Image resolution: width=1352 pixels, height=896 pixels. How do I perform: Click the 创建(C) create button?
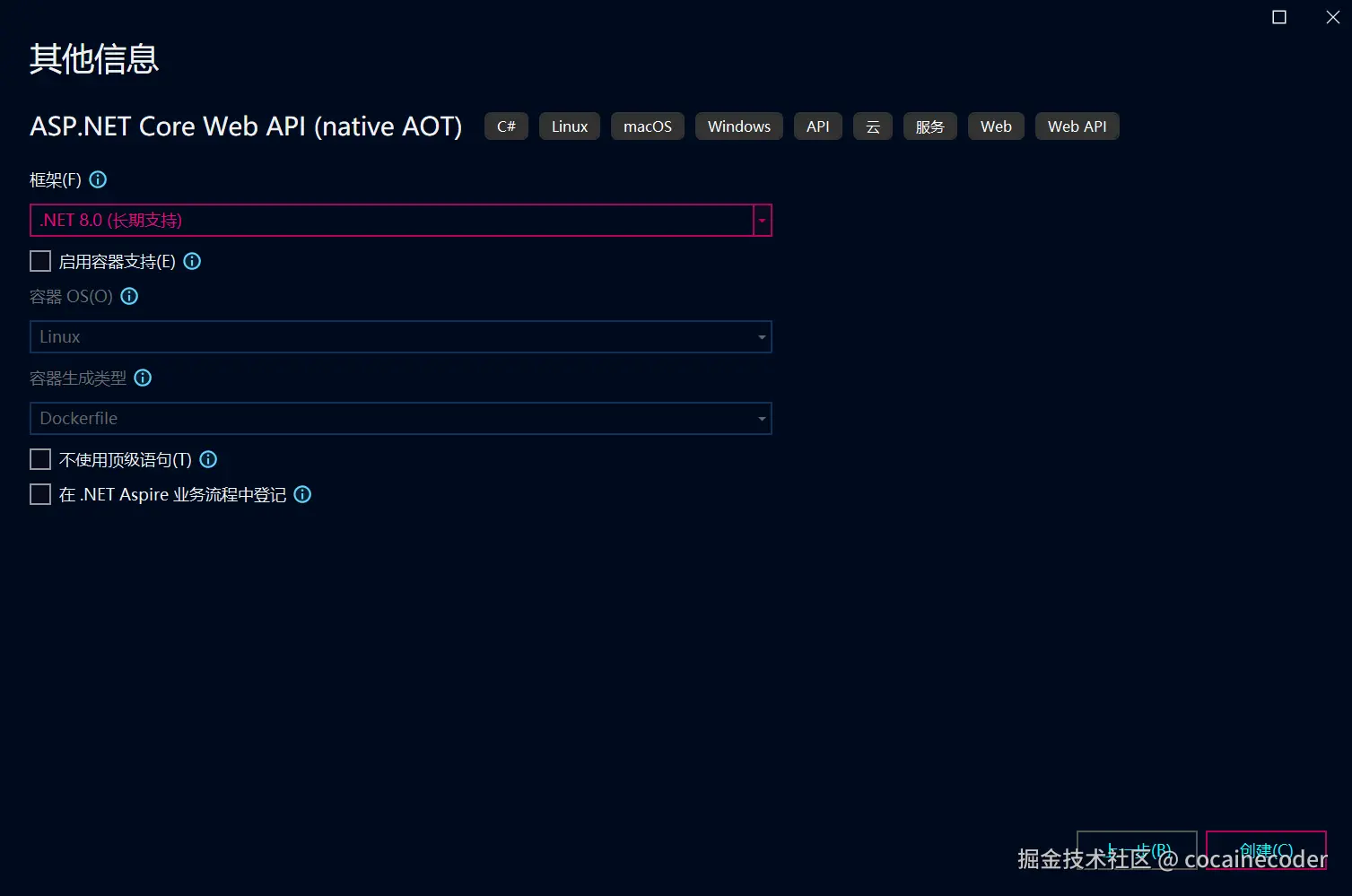1266,850
